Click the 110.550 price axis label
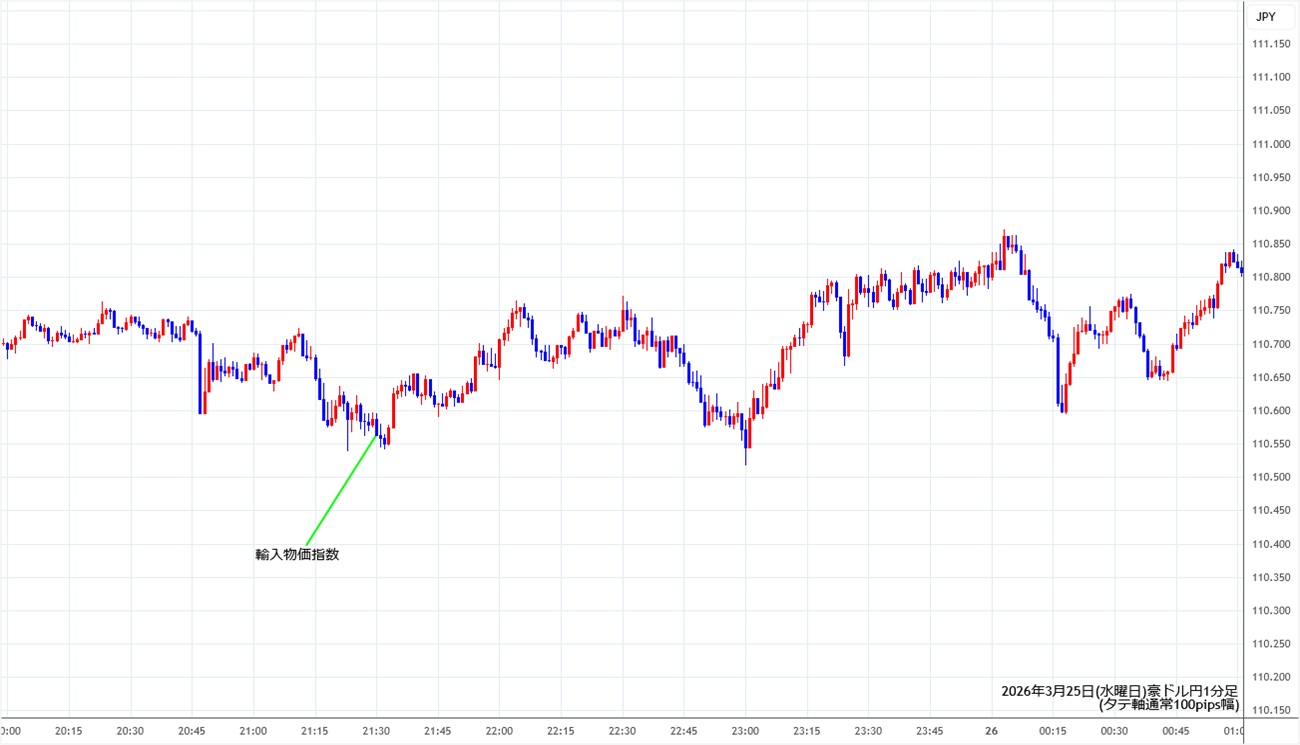 1271,444
